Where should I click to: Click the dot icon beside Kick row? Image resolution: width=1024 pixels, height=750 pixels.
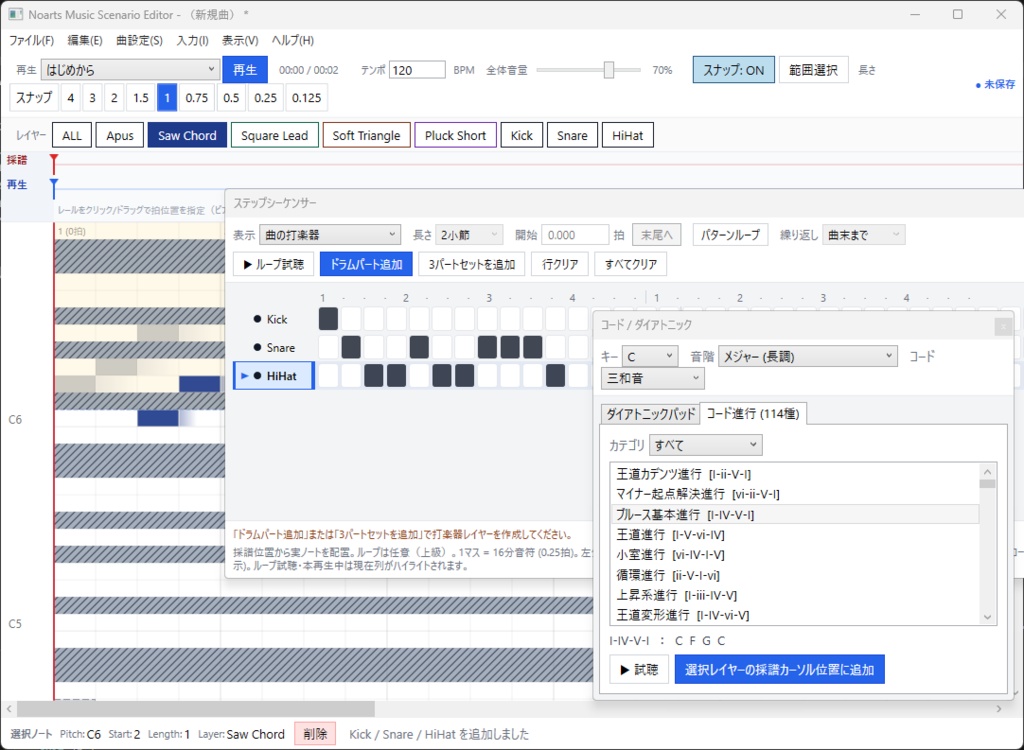[x=257, y=319]
